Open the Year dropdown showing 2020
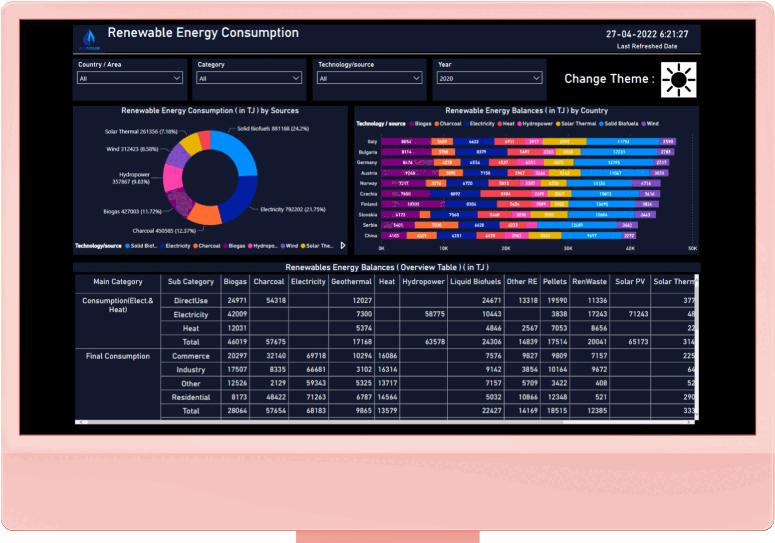This screenshot has height=543, width=775. click(x=489, y=78)
